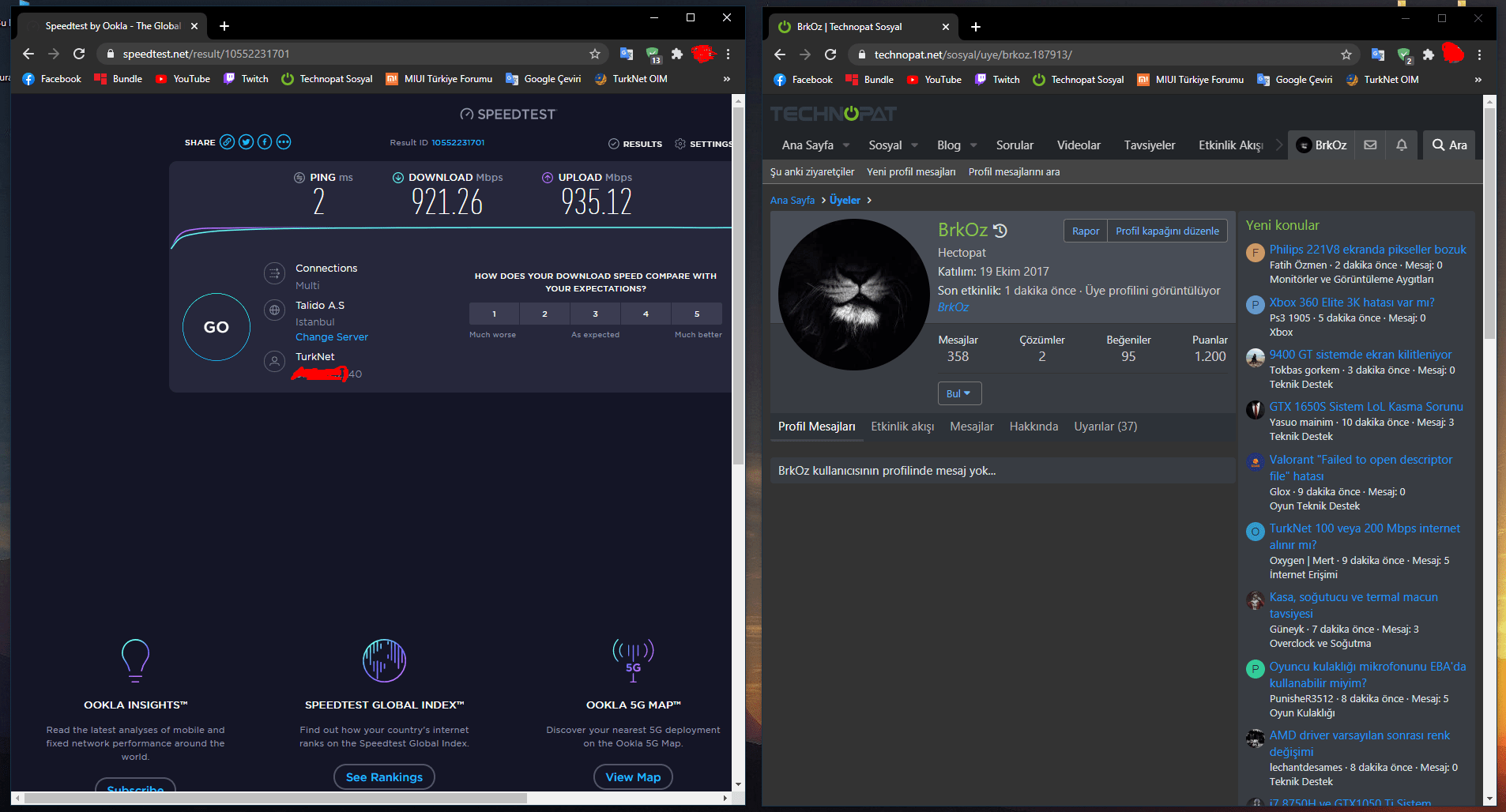The image size is (1506, 812).
Task: Click the speedtest.net address bar
Action: coord(353,54)
